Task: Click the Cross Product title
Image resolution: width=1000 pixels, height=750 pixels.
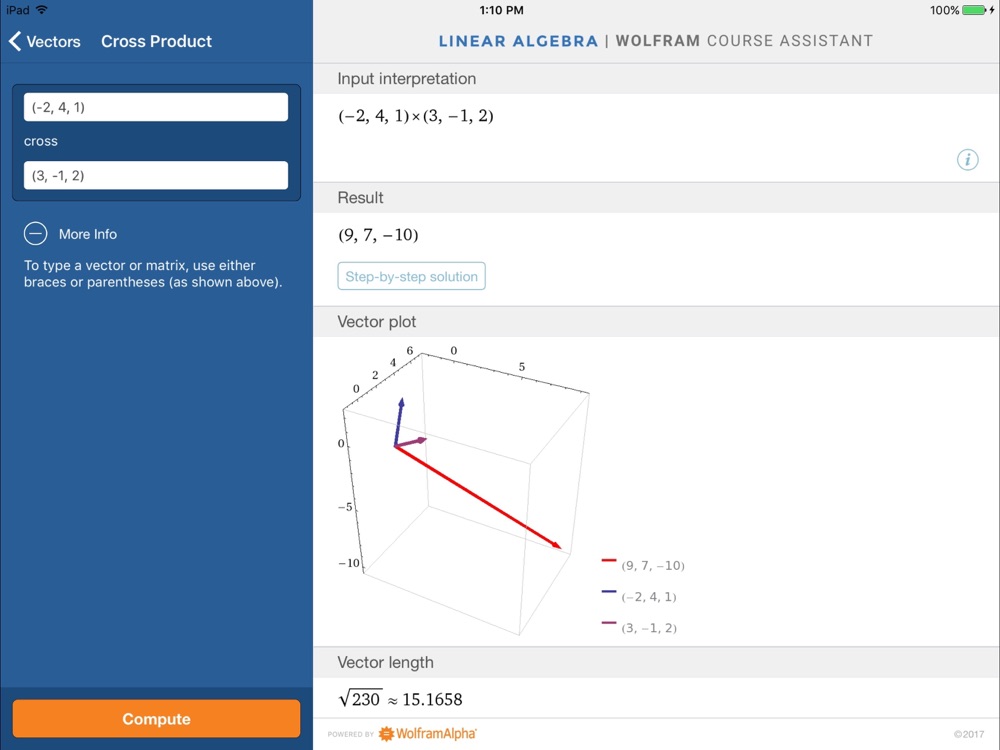Action: point(156,41)
